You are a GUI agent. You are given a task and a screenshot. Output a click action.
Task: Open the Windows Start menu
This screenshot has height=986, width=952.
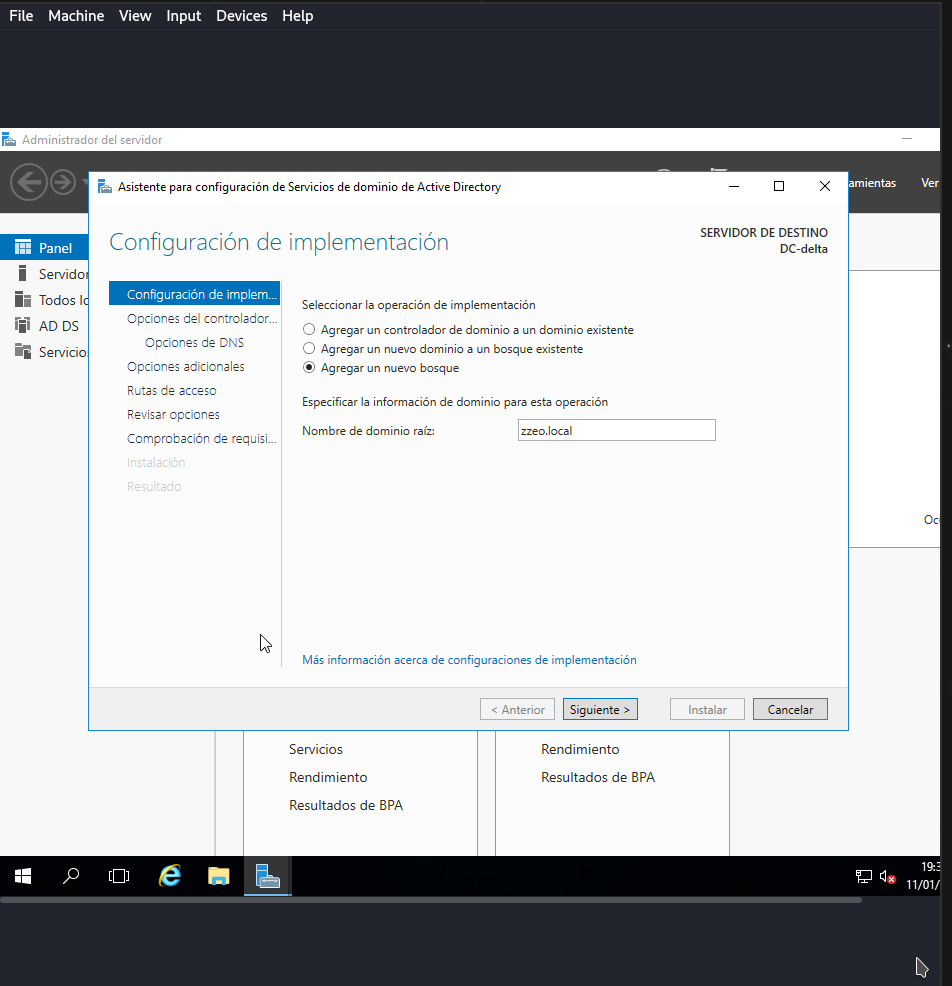23,876
